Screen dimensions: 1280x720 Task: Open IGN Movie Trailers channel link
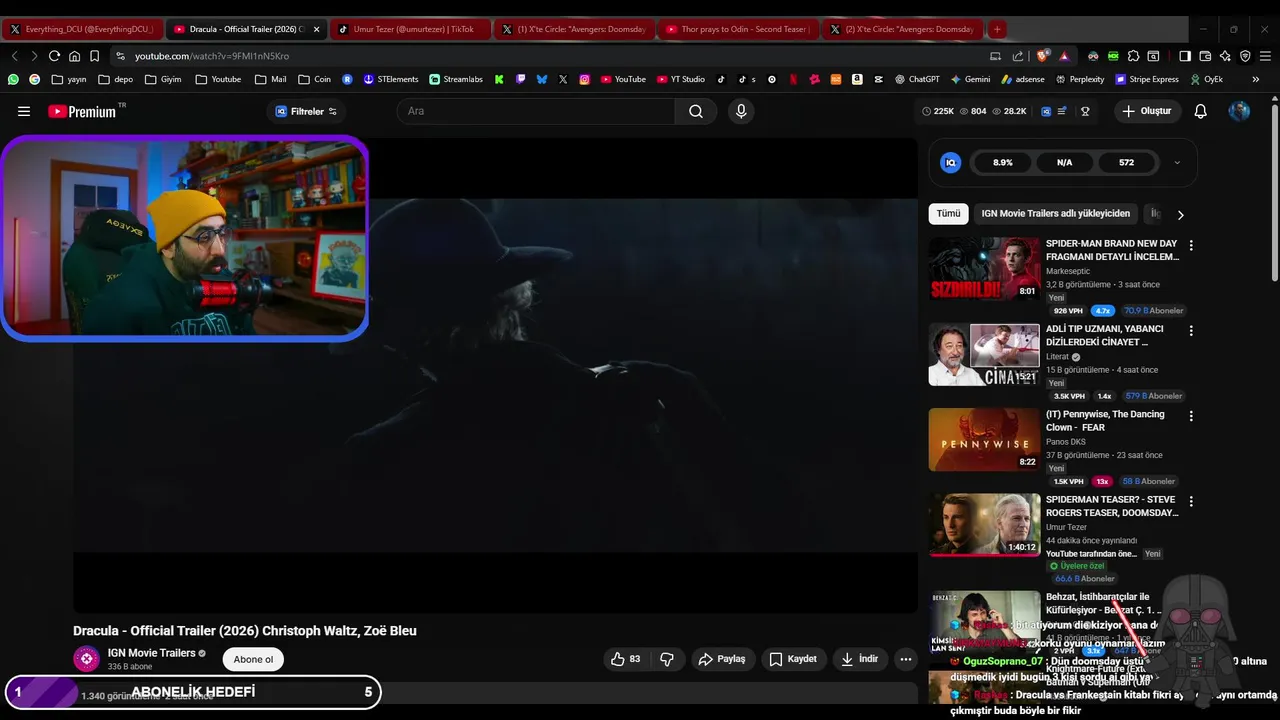151,653
